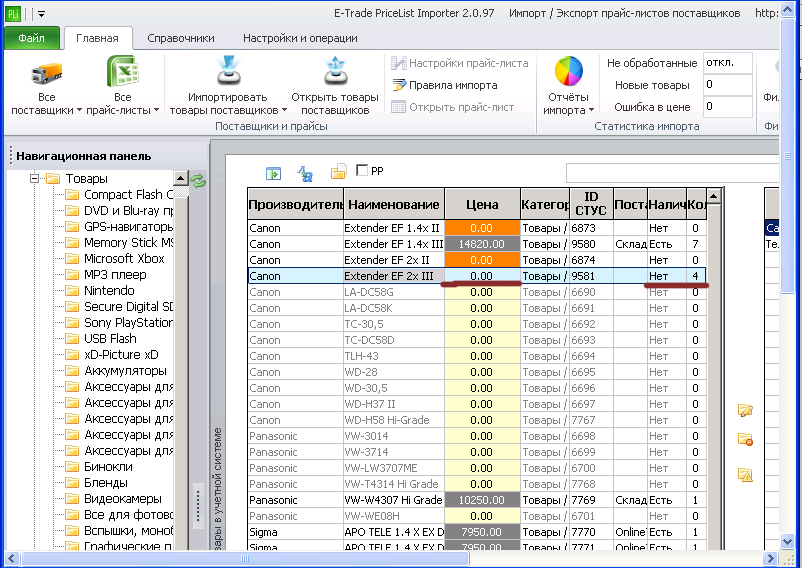Click Настройки прайс-листа button
Image resolution: width=802 pixels, height=568 pixels.
point(459,63)
